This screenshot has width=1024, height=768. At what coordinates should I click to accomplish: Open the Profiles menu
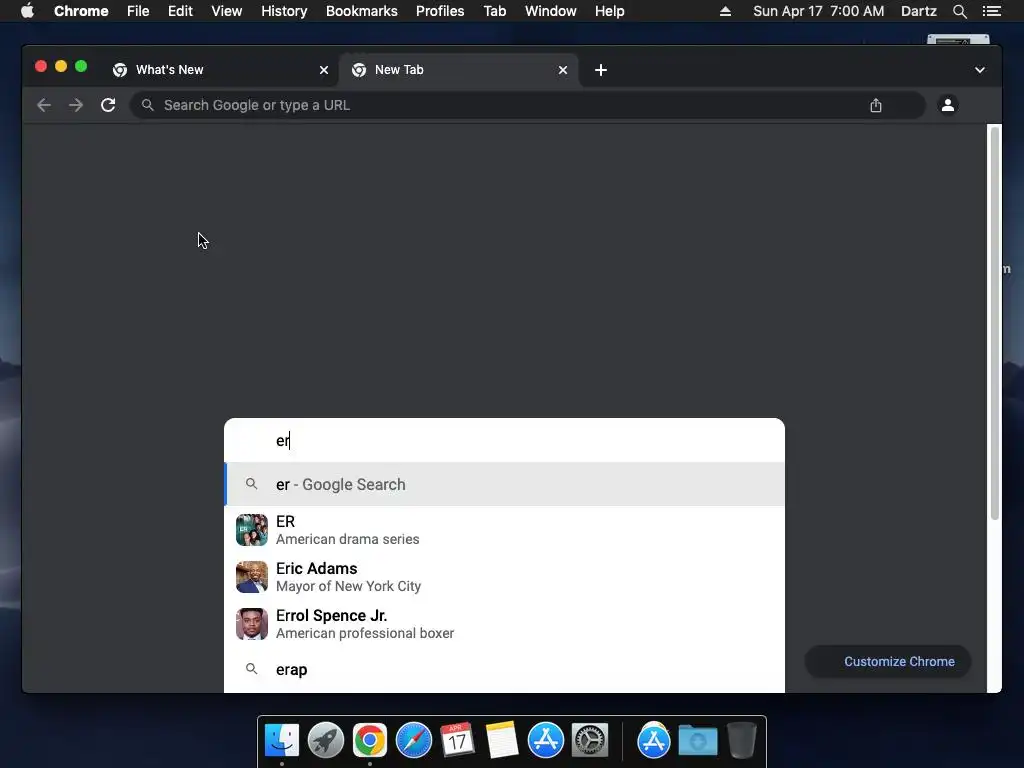click(x=440, y=11)
